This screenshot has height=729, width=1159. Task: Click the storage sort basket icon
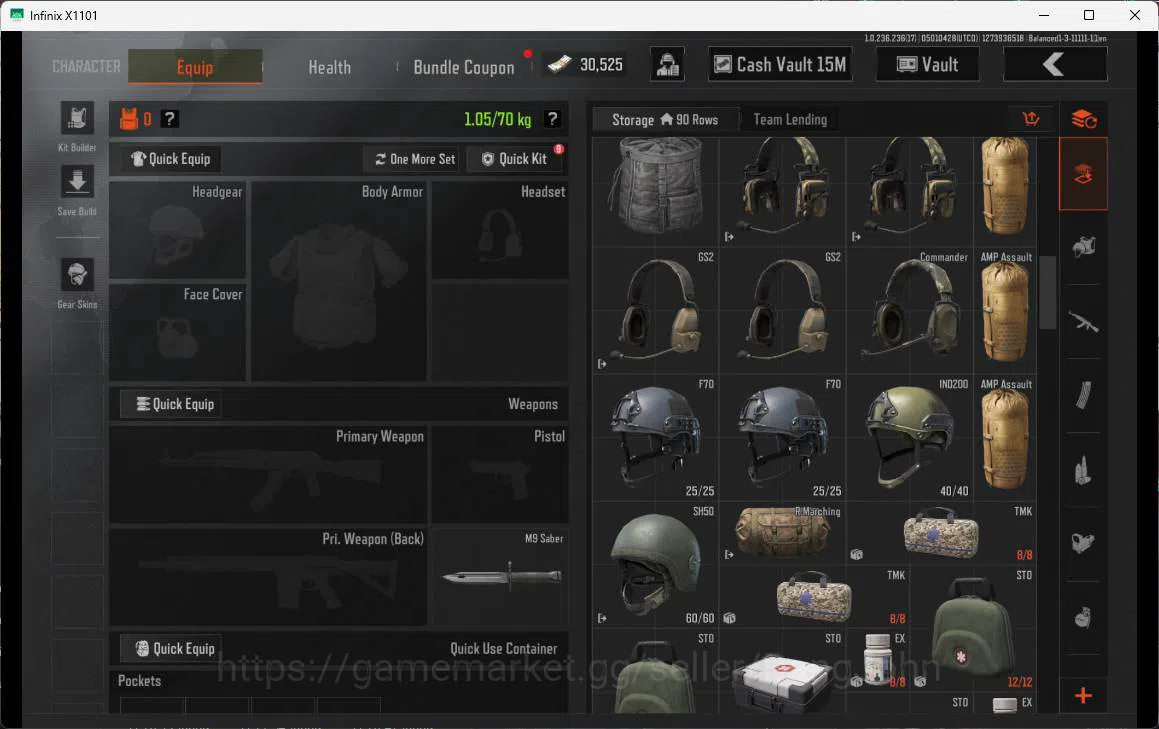1031,119
